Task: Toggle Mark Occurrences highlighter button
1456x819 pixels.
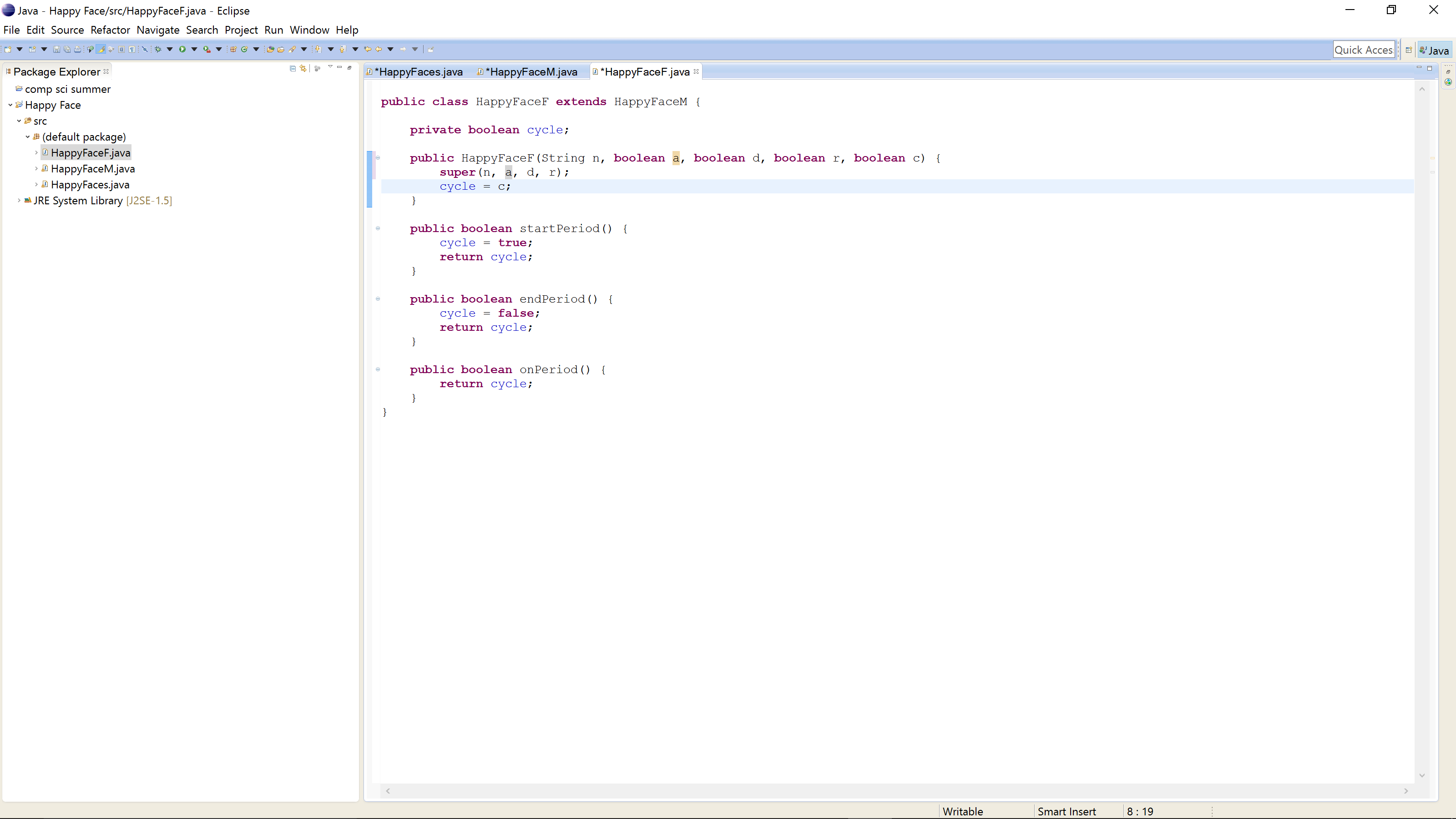Action: [101, 50]
